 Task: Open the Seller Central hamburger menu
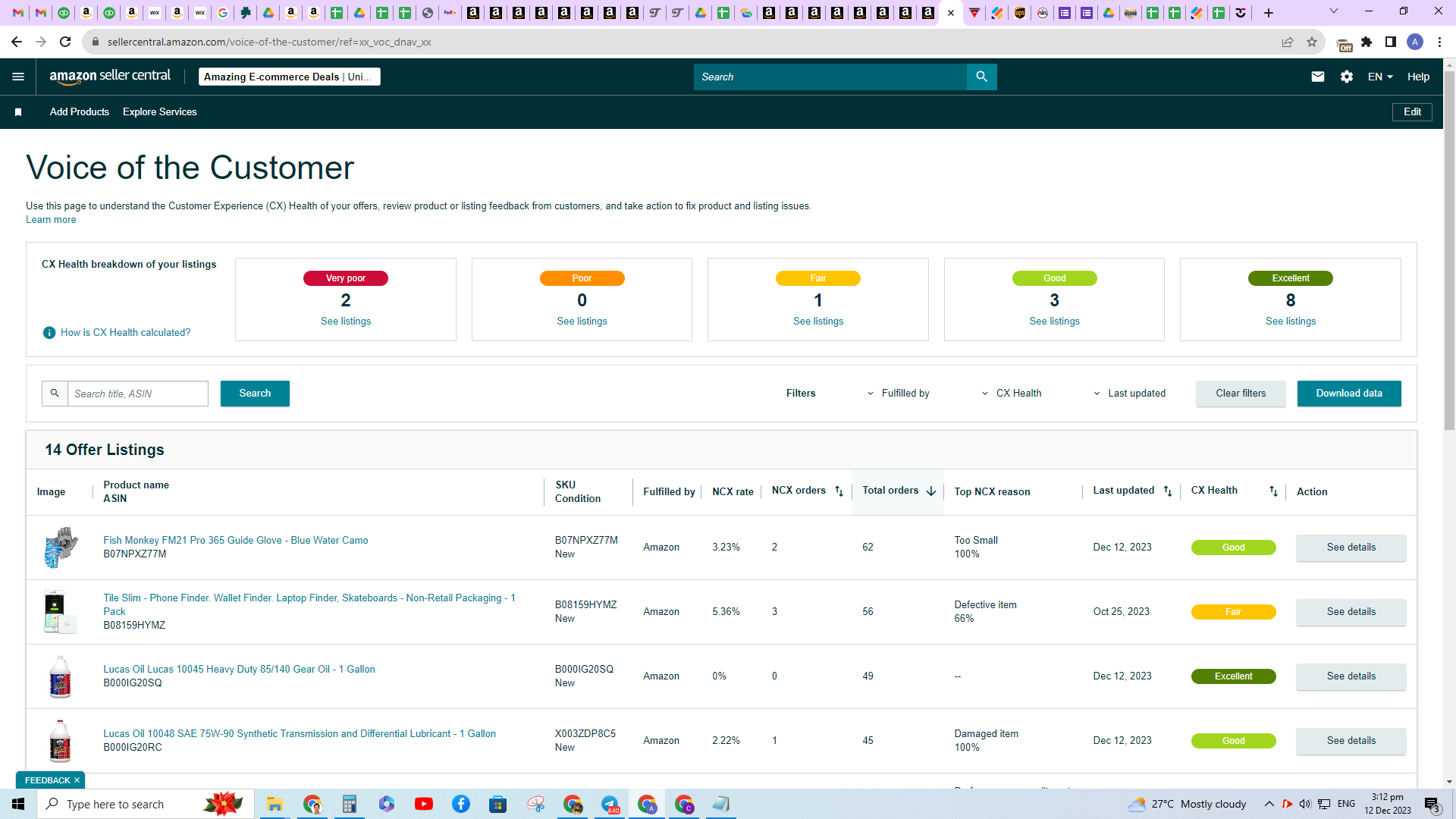tap(18, 77)
